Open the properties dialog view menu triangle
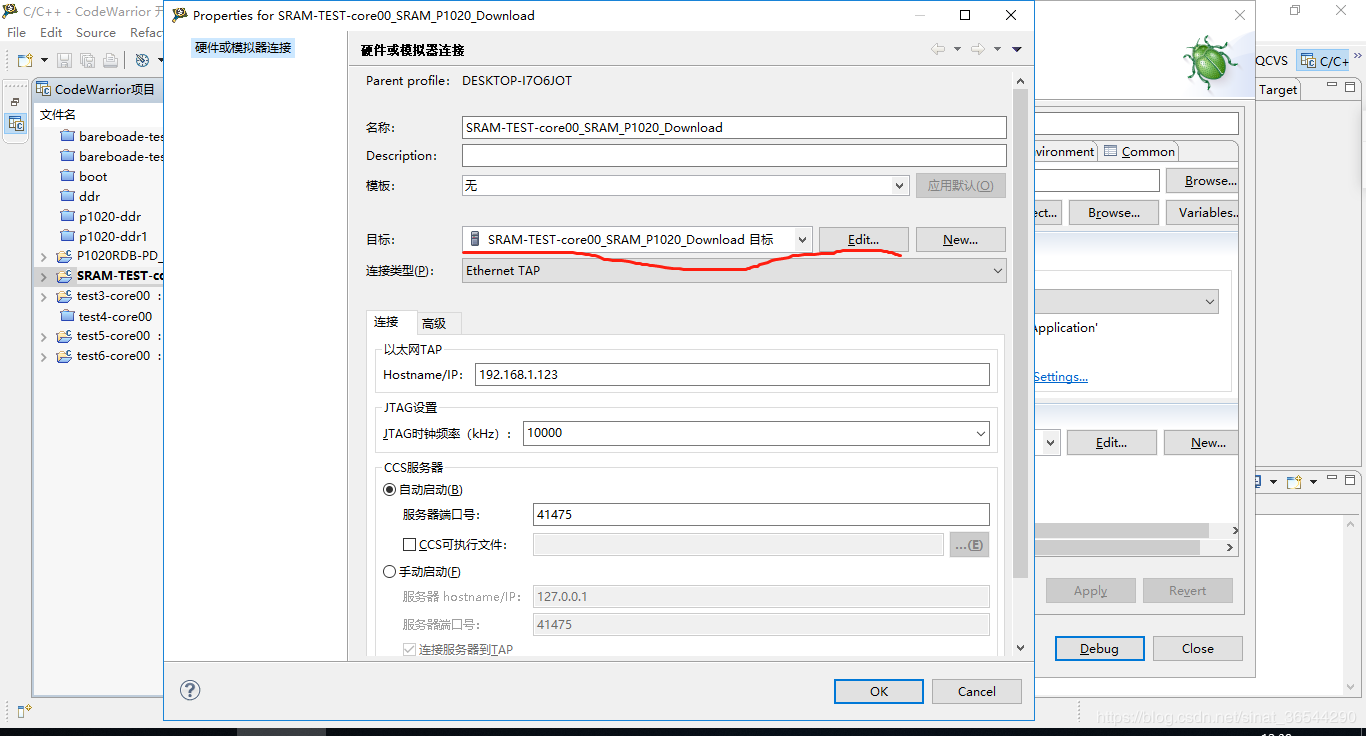The height and width of the screenshot is (736, 1366). tap(1017, 49)
